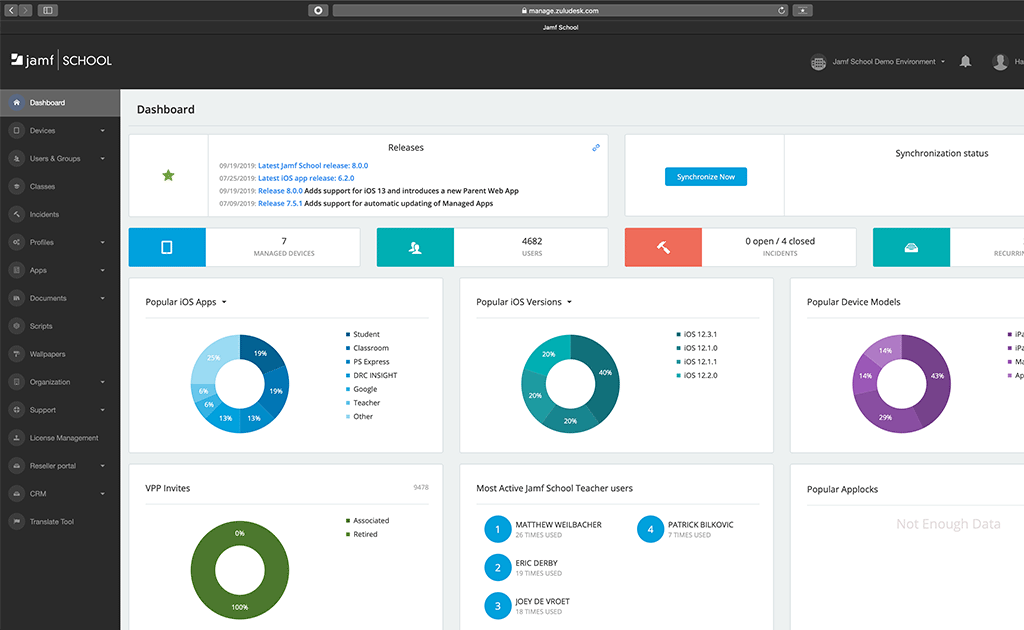Expand the Documents sidebar menu arrow
Viewport: 1024px width, 630px height.
tap(103, 298)
